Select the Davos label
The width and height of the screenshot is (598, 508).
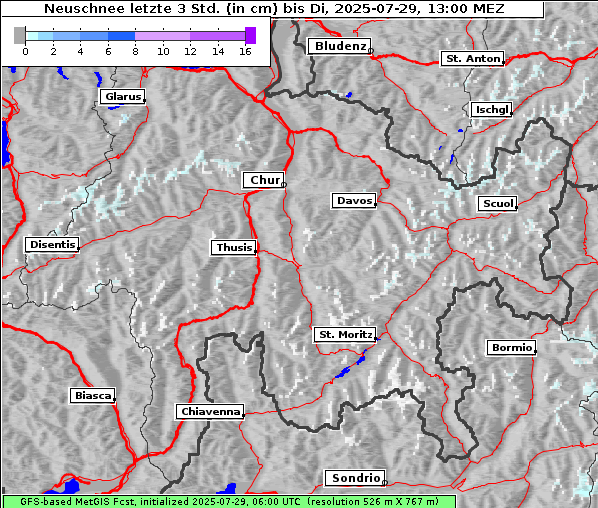coord(354,201)
